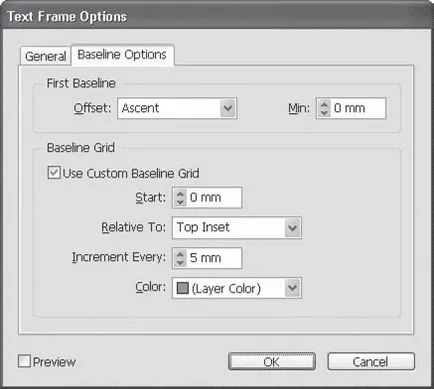Switch to the General tab
This screenshot has height=389, width=434.
(x=46, y=56)
